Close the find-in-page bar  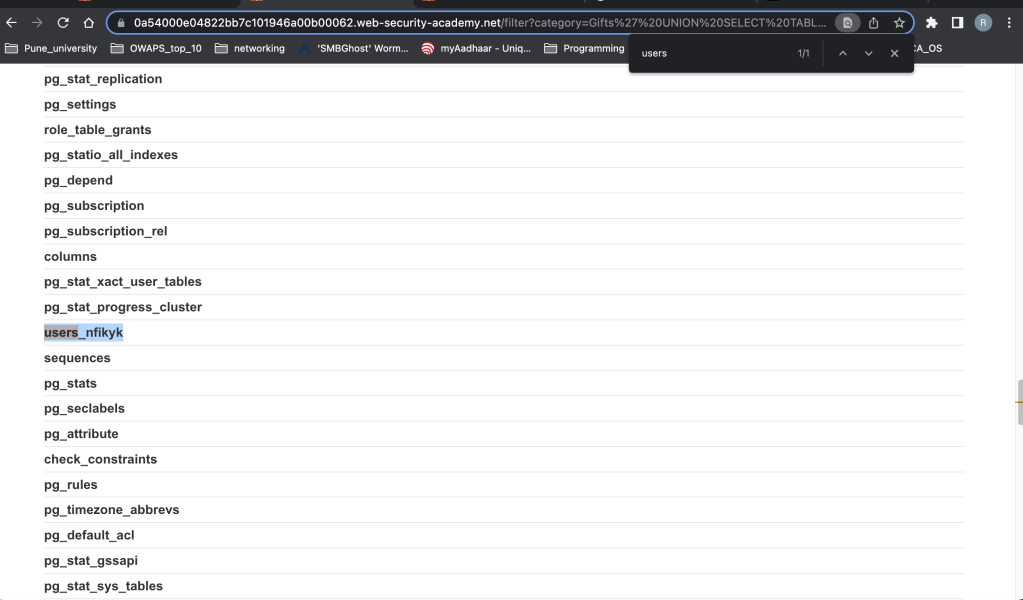click(x=894, y=53)
